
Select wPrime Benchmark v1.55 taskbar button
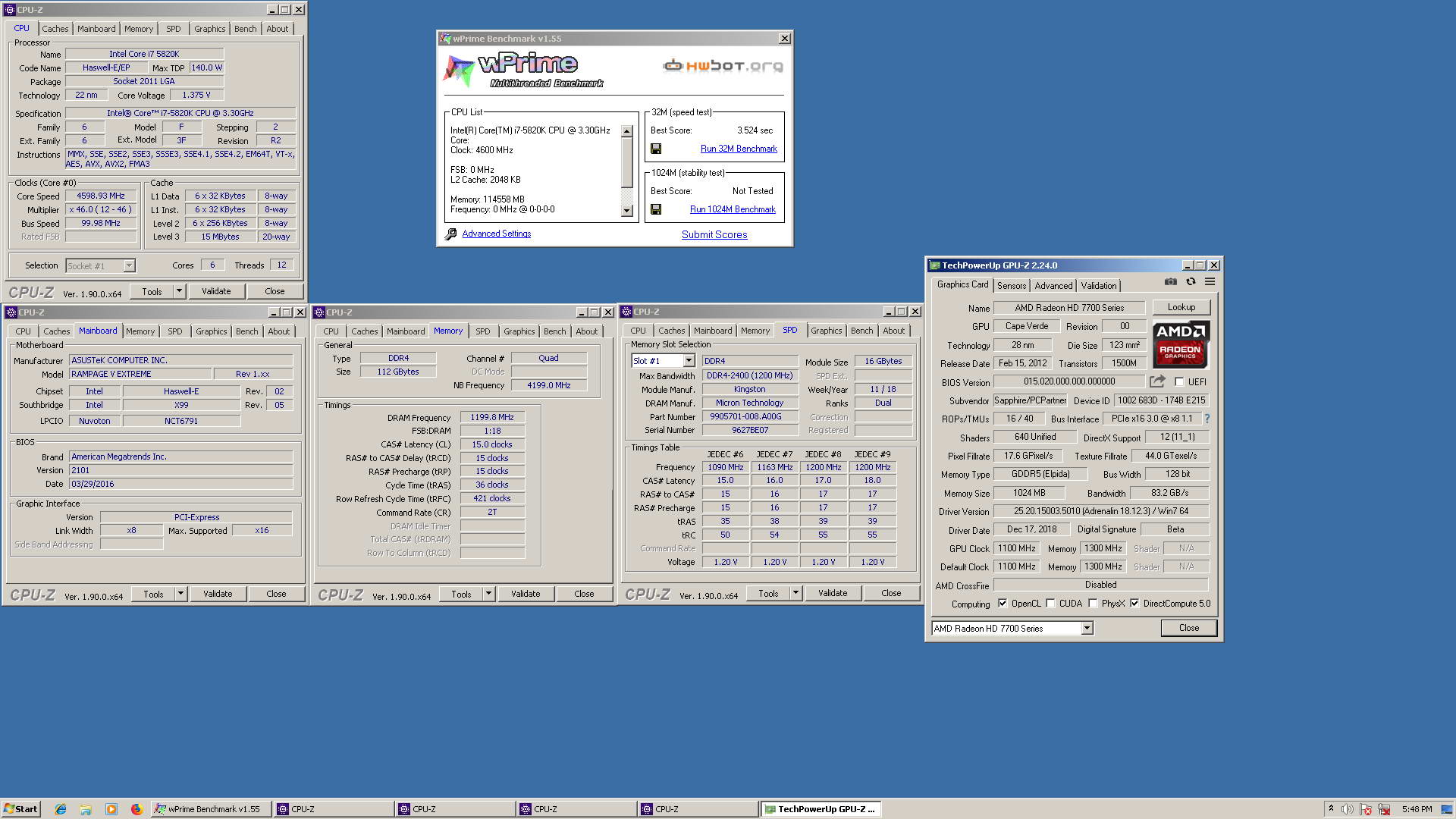(212, 809)
